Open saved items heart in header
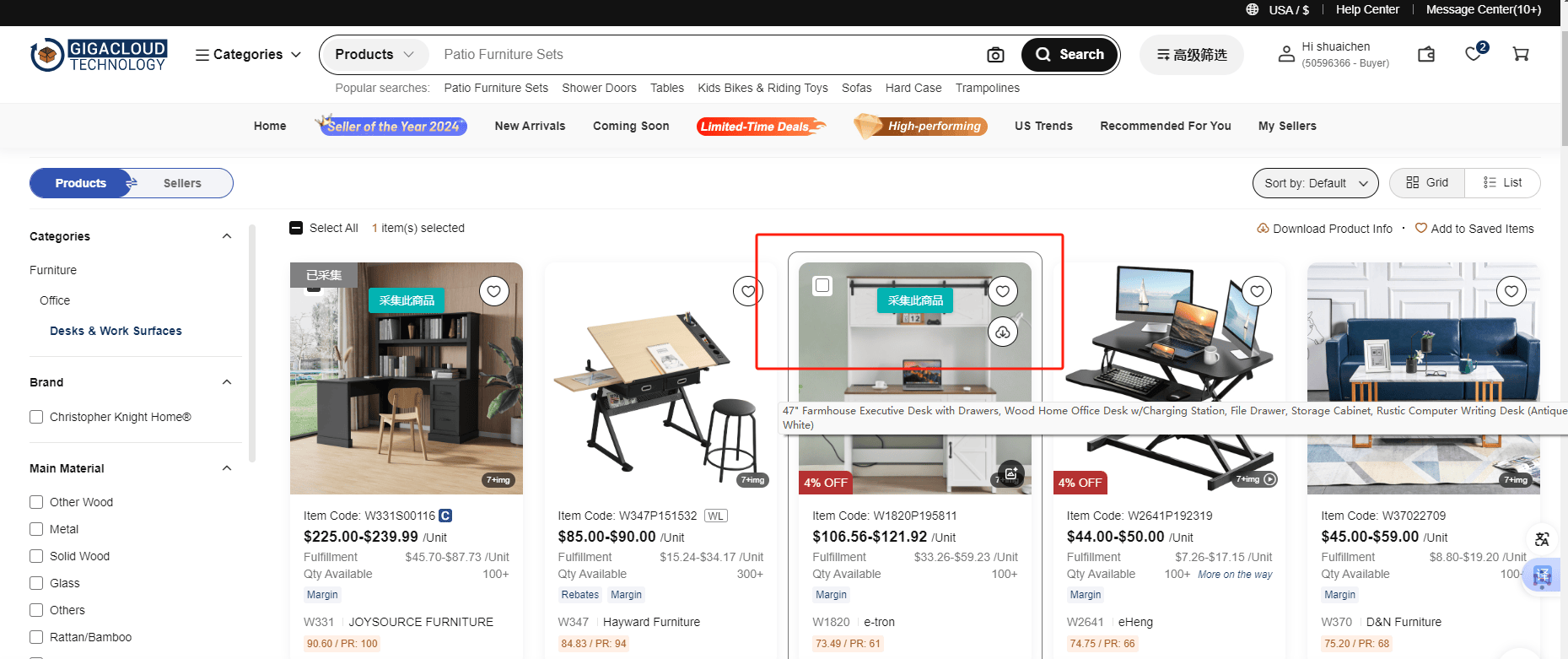The image size is (1568, 659). point(1474,54)
